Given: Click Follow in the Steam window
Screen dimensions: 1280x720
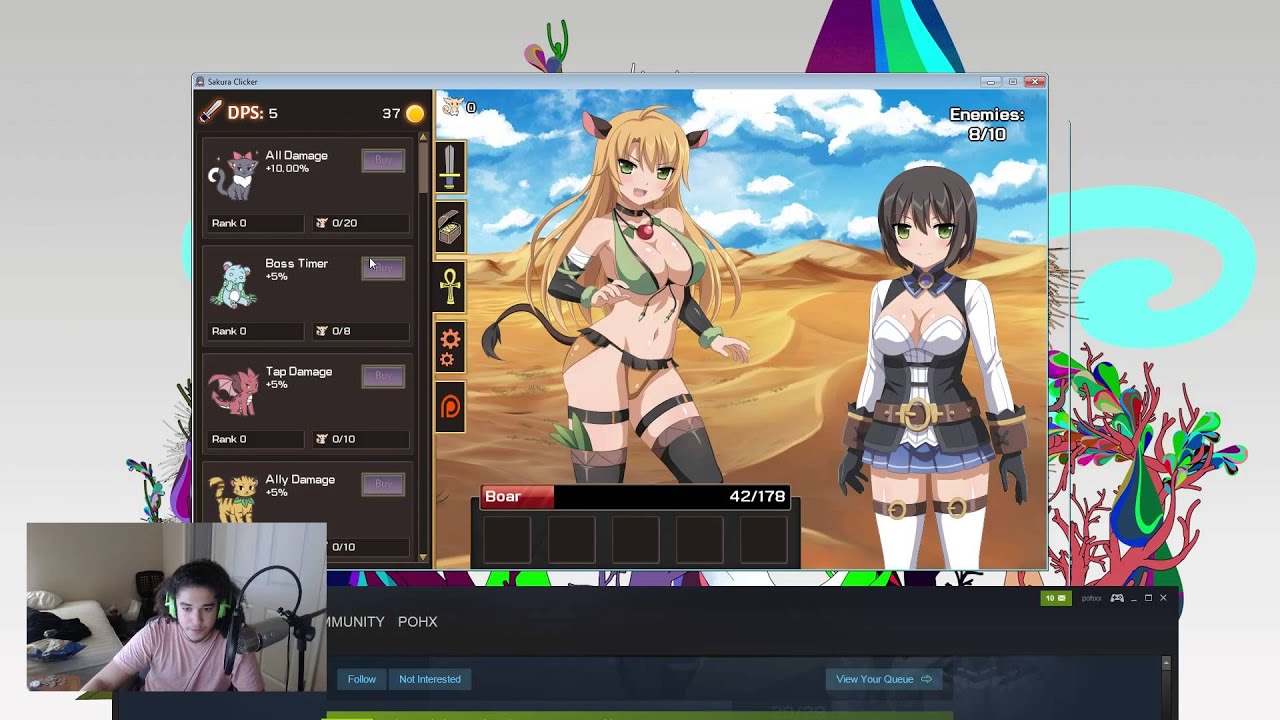Looking at the screenshot, I should click(x=362, y=679).
